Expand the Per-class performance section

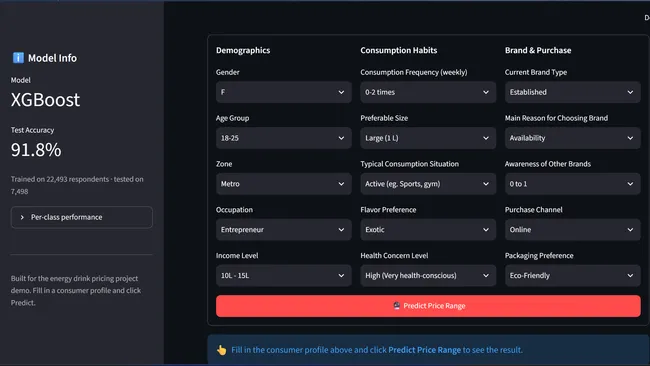pyautogui.click(x=82, y=217)
